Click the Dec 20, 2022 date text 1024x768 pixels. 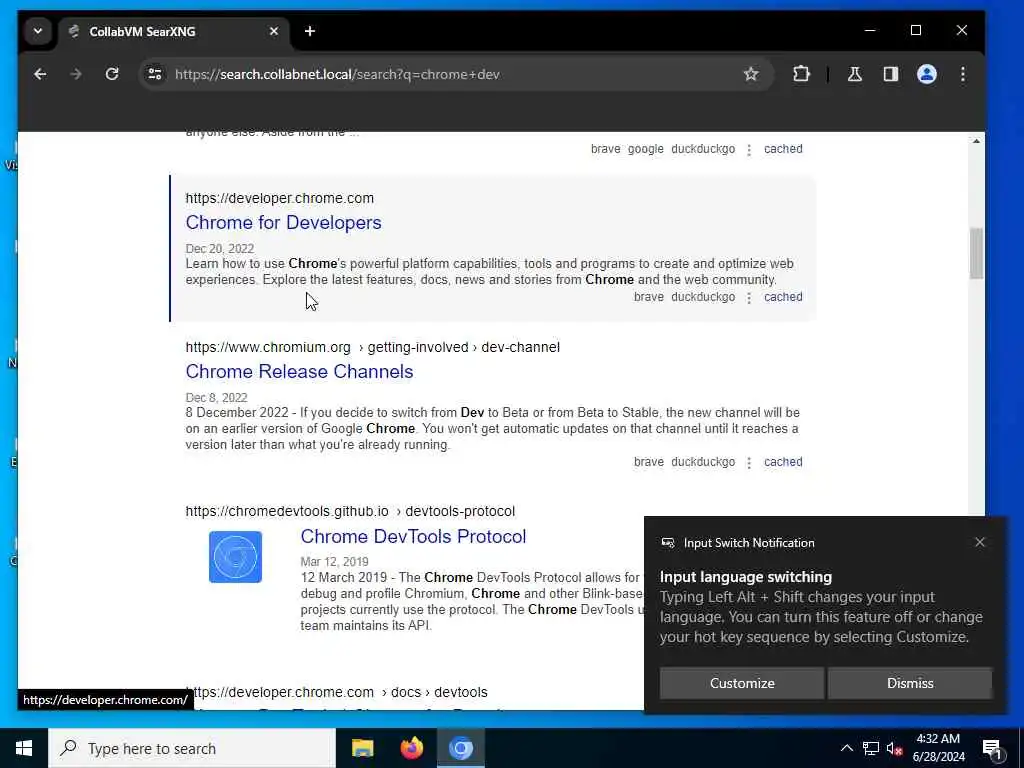219,249
